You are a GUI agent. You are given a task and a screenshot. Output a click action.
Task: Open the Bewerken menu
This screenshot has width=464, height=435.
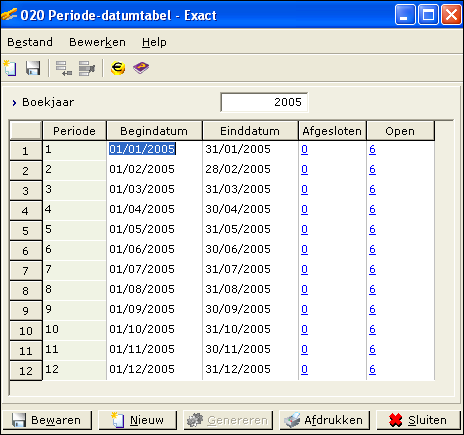pyautogui.click(x=97, y=42)
